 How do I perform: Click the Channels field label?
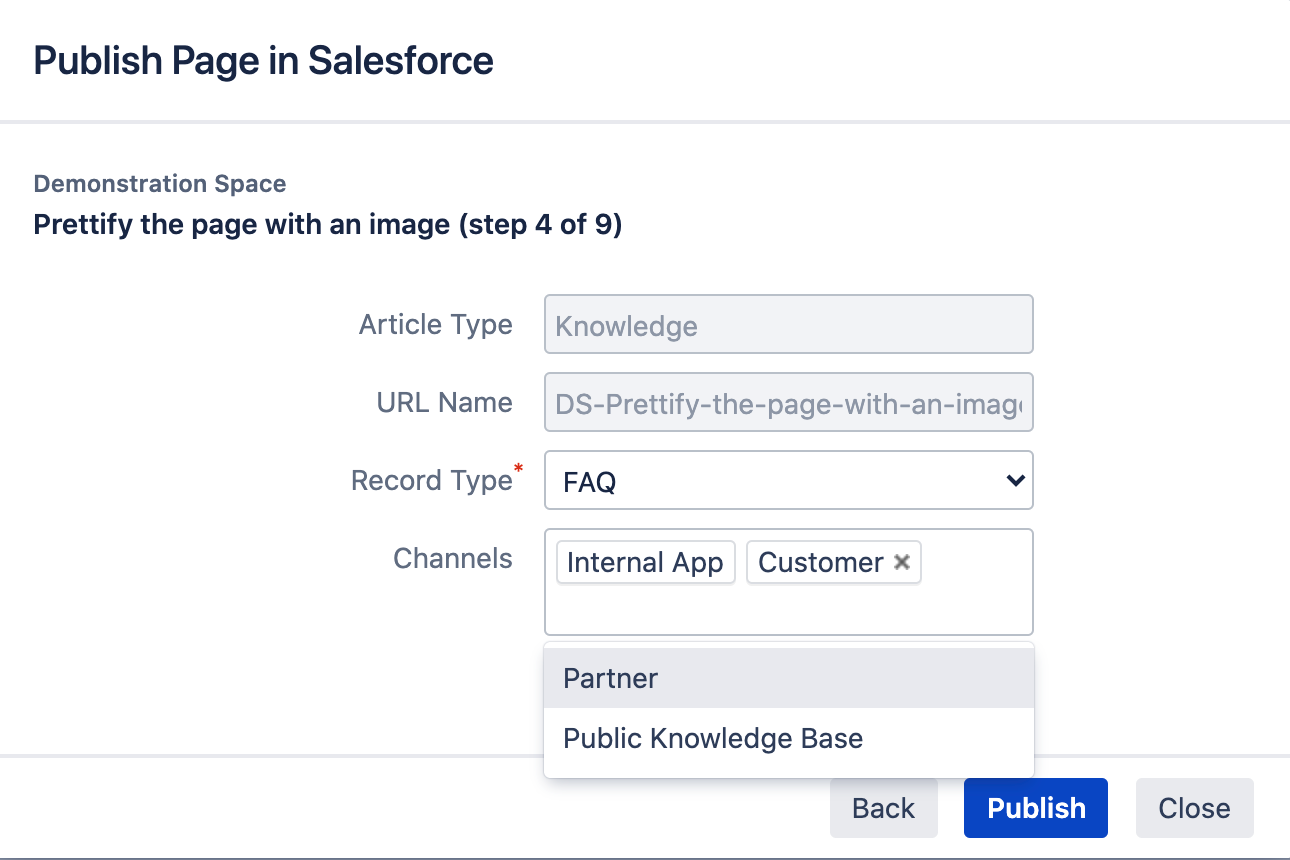[452, 559]
